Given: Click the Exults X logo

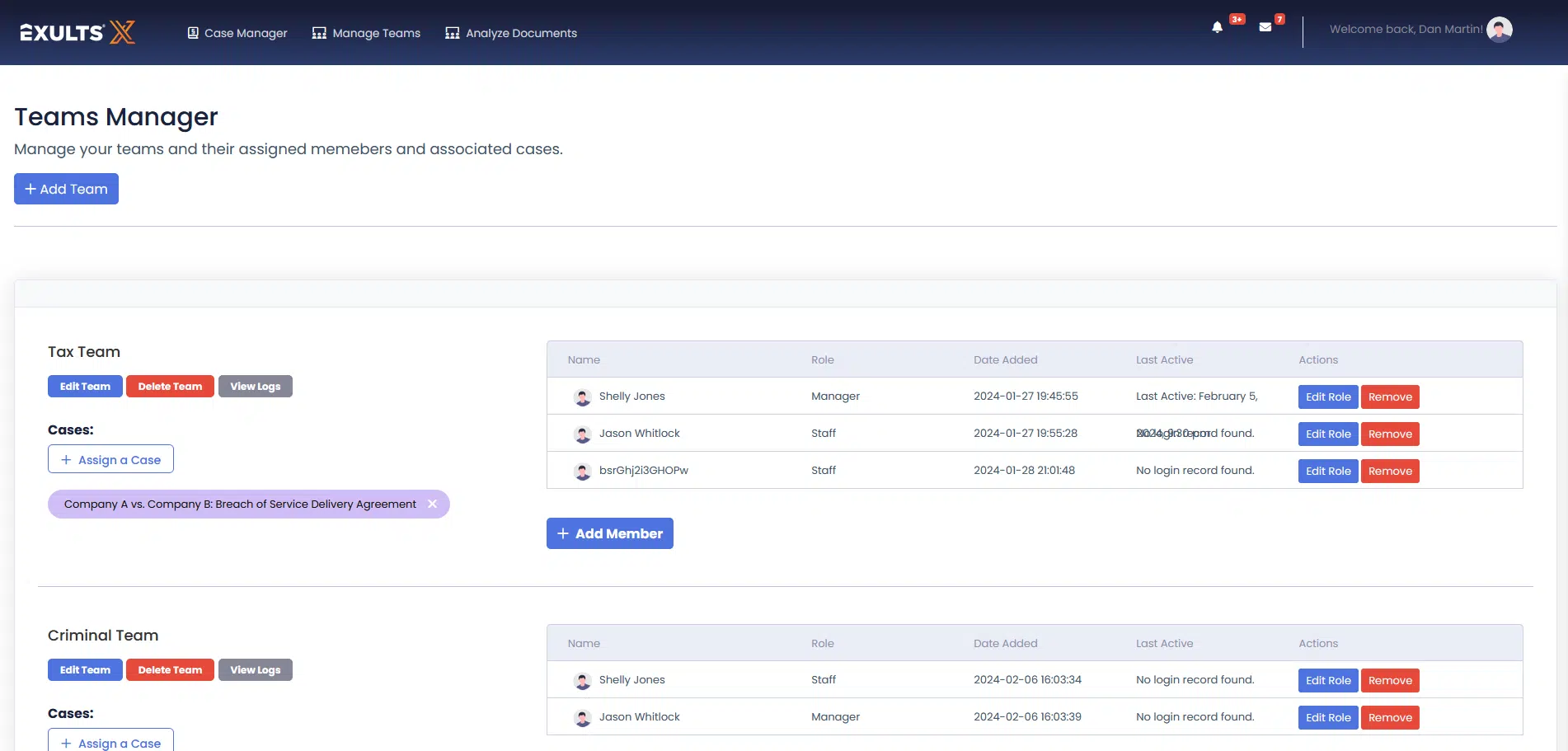Looking at the screenshot, I should (x=77, y=32).
